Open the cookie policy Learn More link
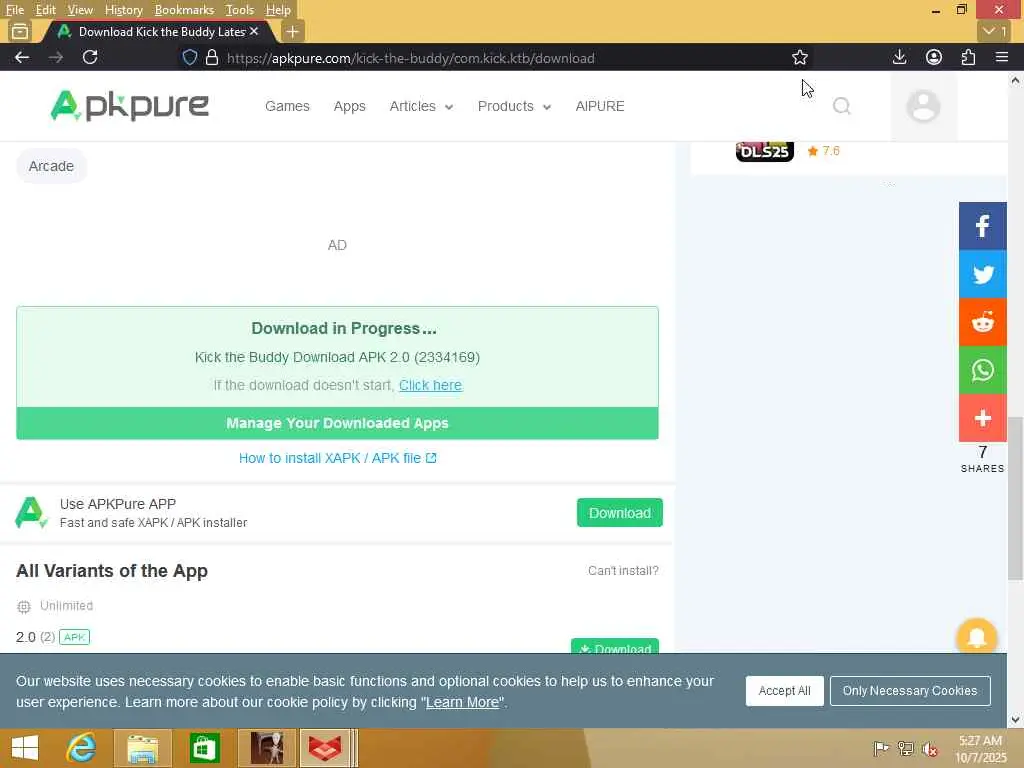 click(x=462, y=702)
